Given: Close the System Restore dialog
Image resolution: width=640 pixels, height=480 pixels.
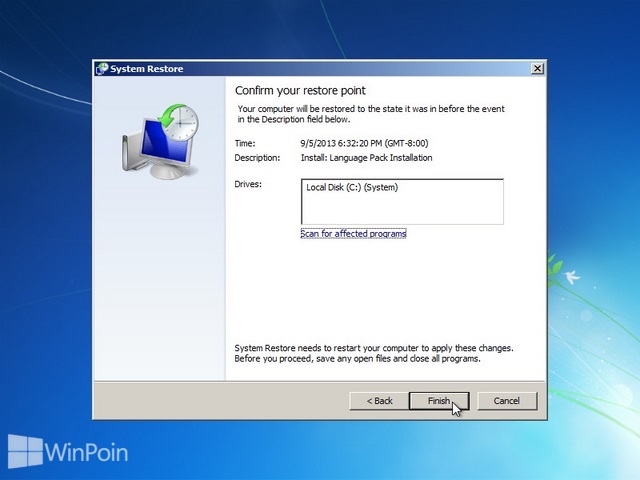Looking at the screenshot, I should coord(538,69).
